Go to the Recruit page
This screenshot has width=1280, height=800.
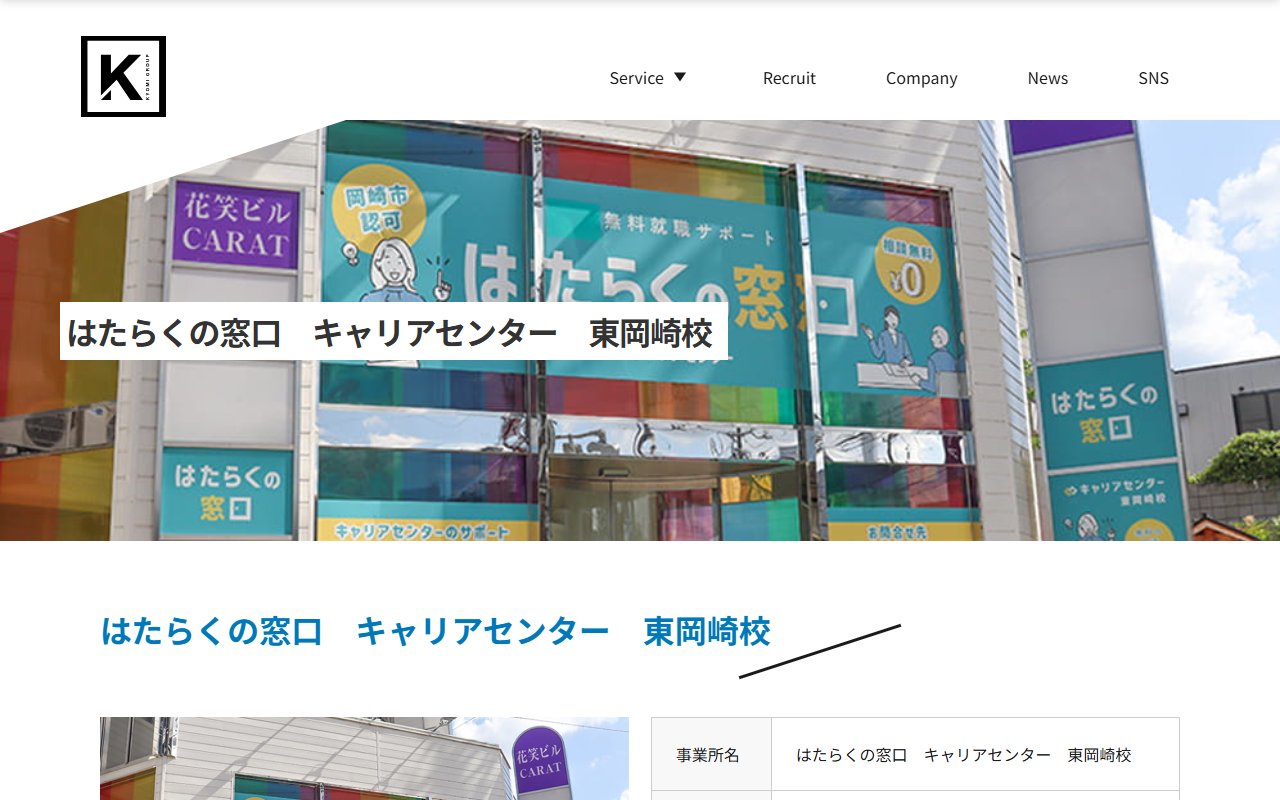(x=789, y=78)
